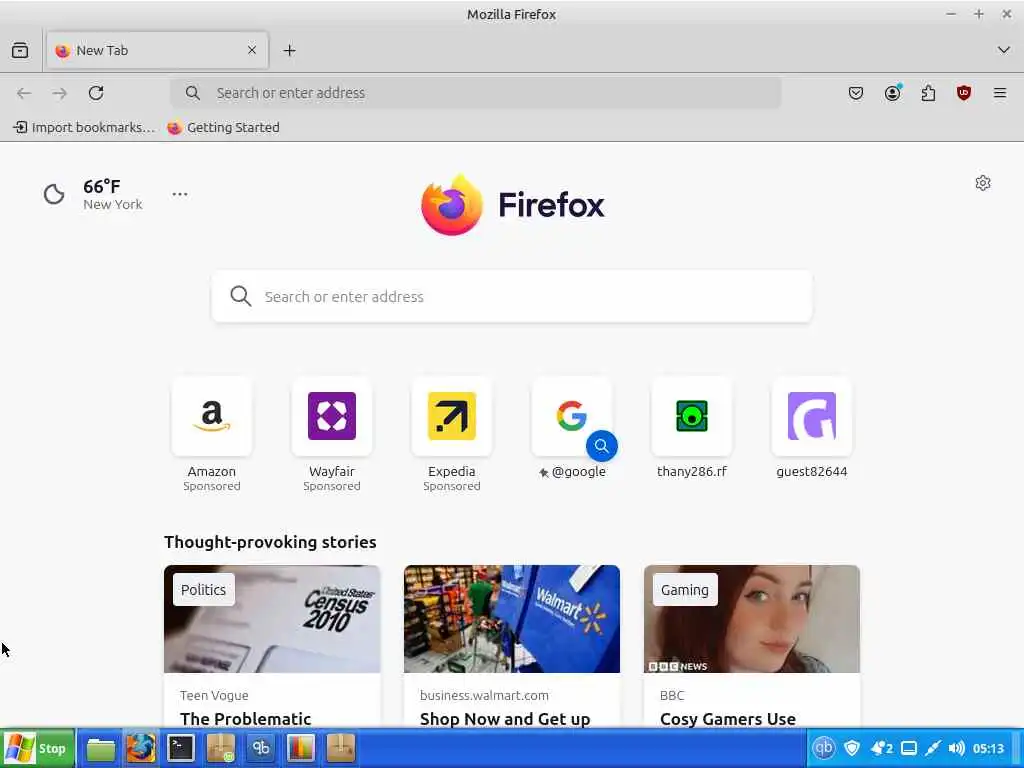Click the 05:13 clock

pos(988,748)
